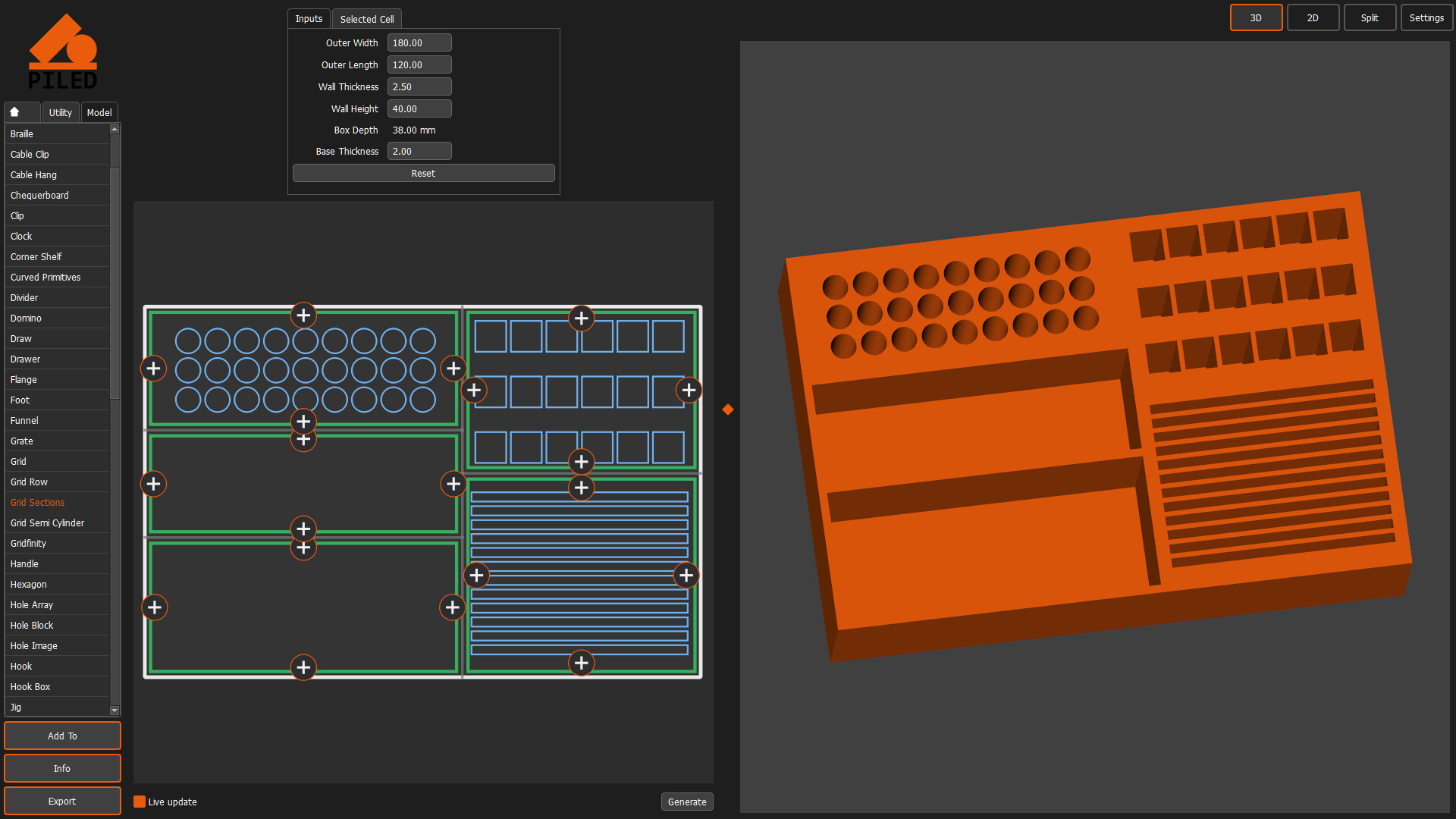
Task: Click plus right of bottom empty cell
Action: tap(453, 607)
